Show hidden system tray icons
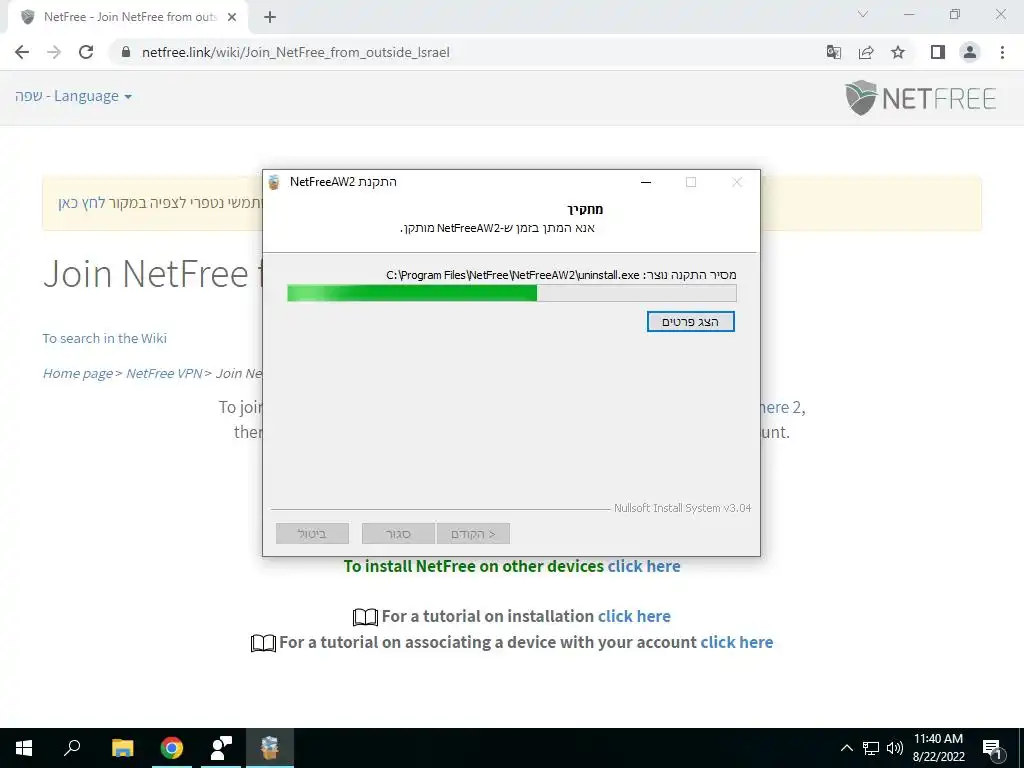 pyautogui.click(x=846, y=748)
